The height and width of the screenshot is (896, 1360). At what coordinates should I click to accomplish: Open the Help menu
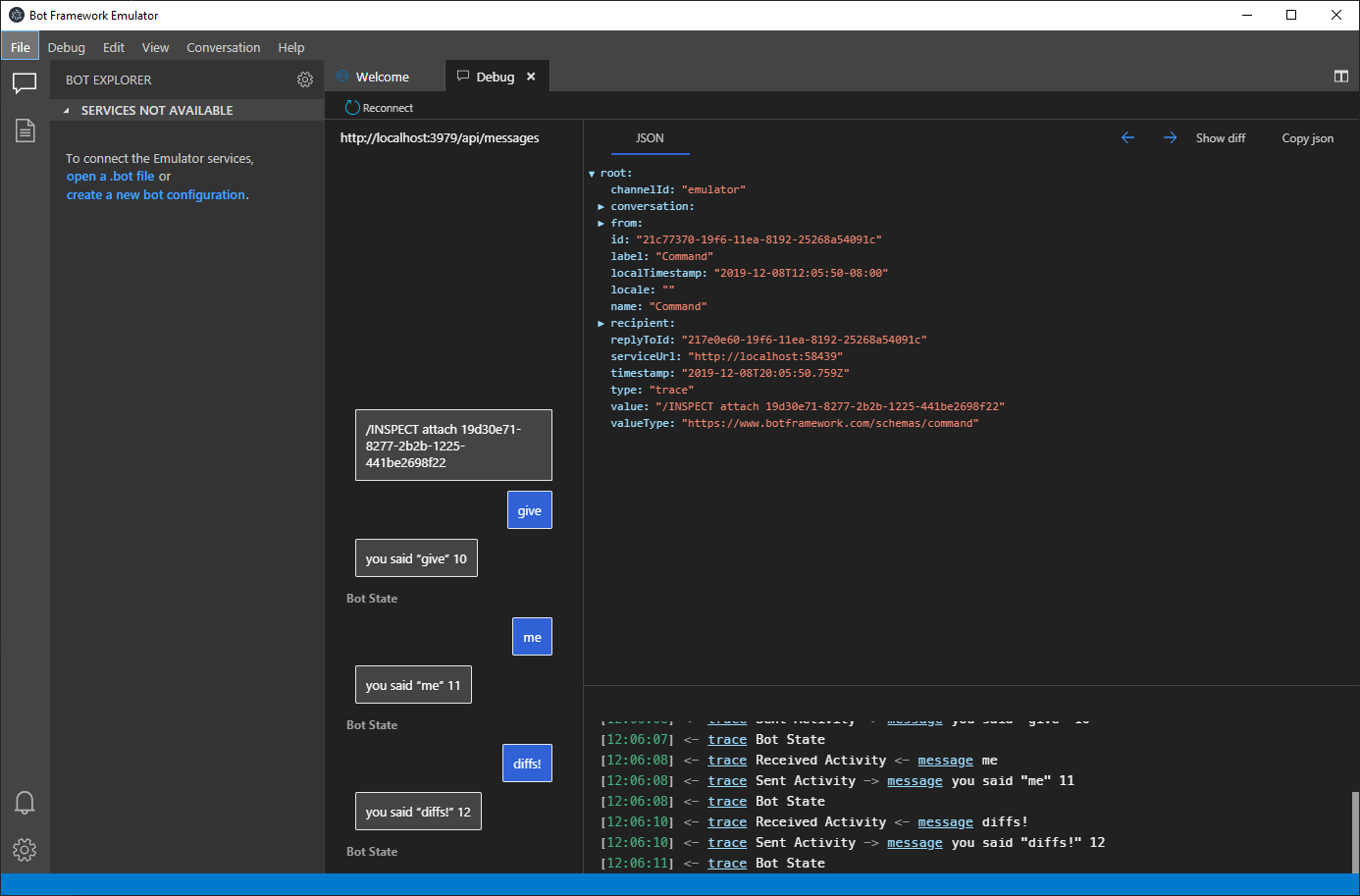[291, 47]
